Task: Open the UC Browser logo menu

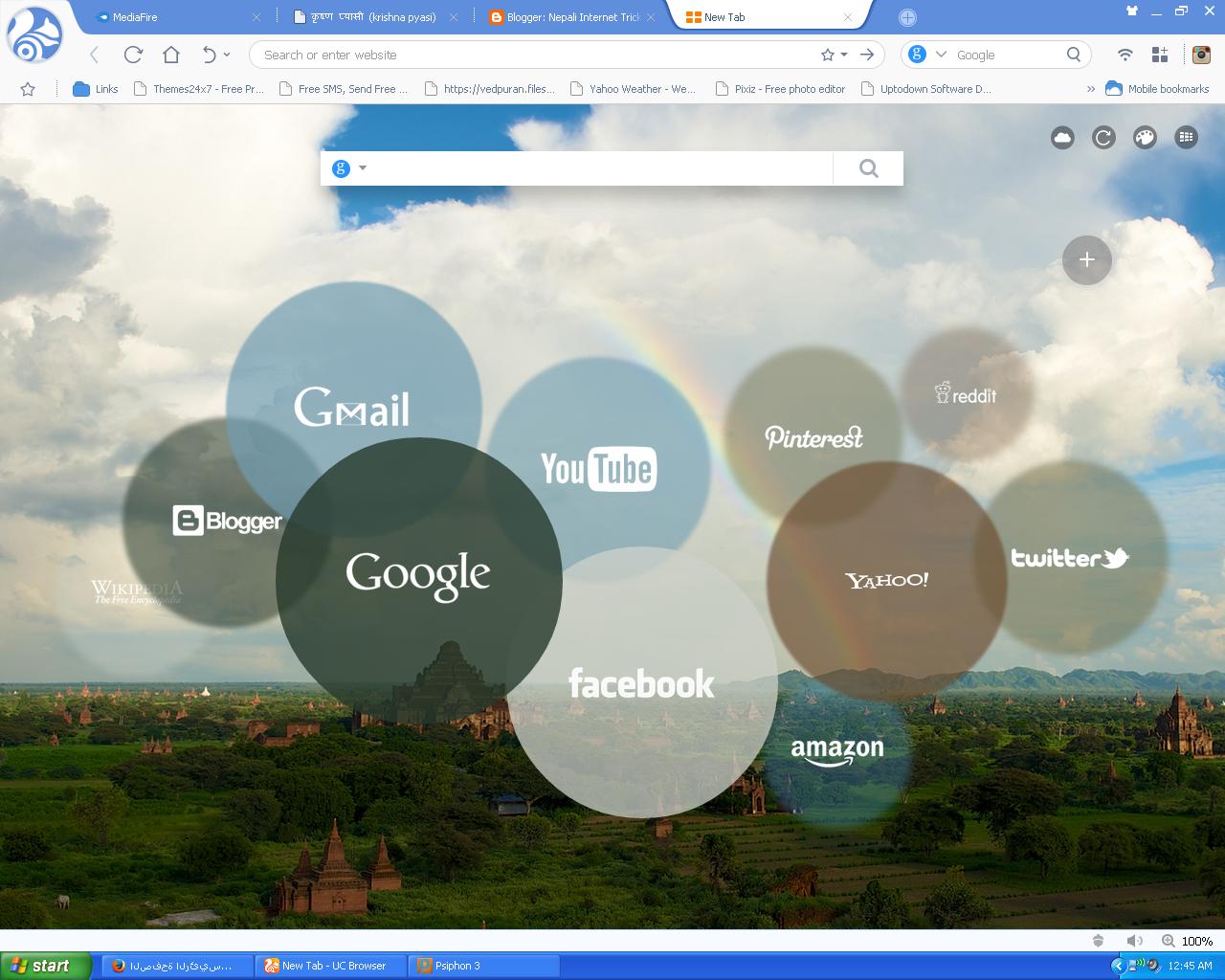Action: tap(34, 33)
